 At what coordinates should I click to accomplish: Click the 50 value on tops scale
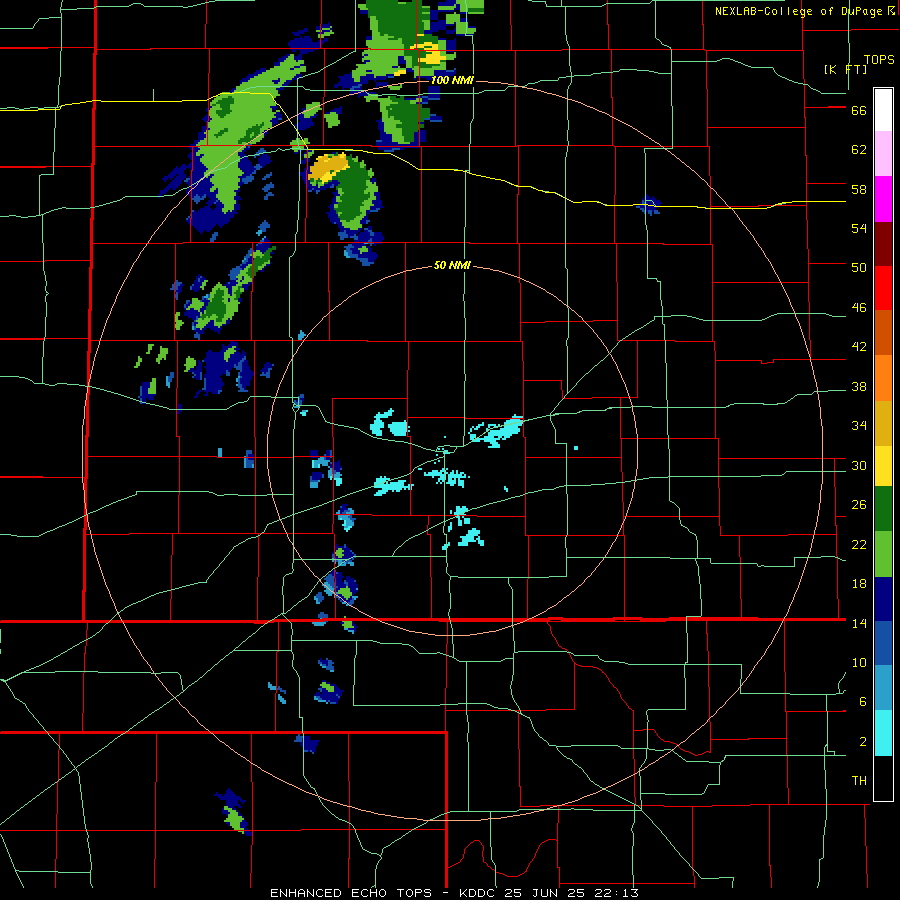coord(859,268)
